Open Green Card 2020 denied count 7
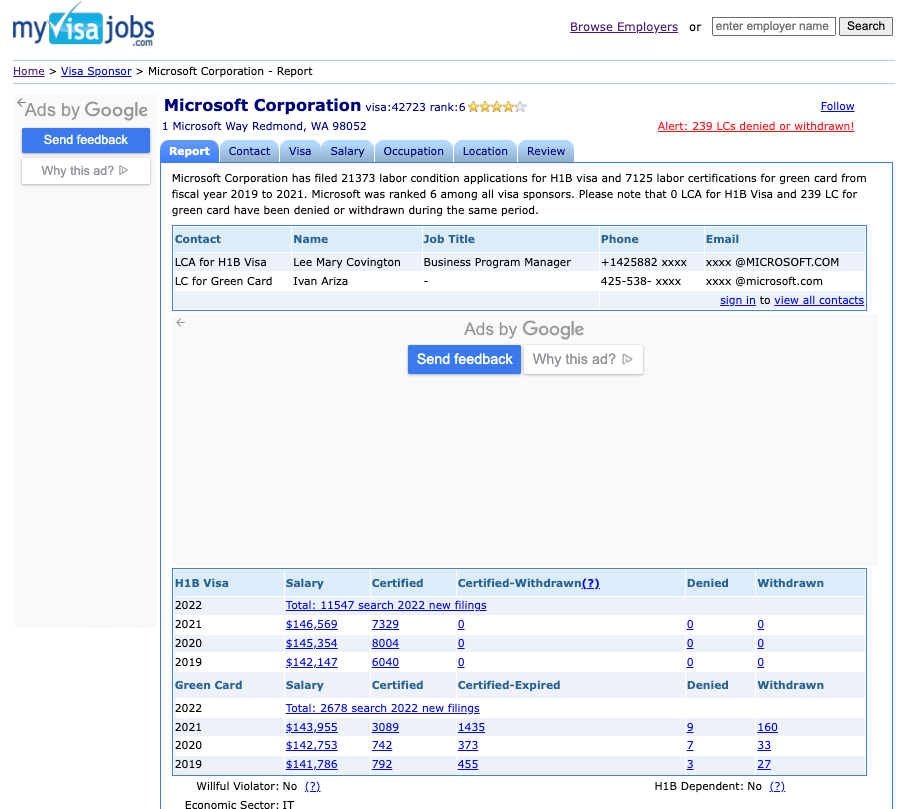 pyautogui.click(x=690, y=745)
